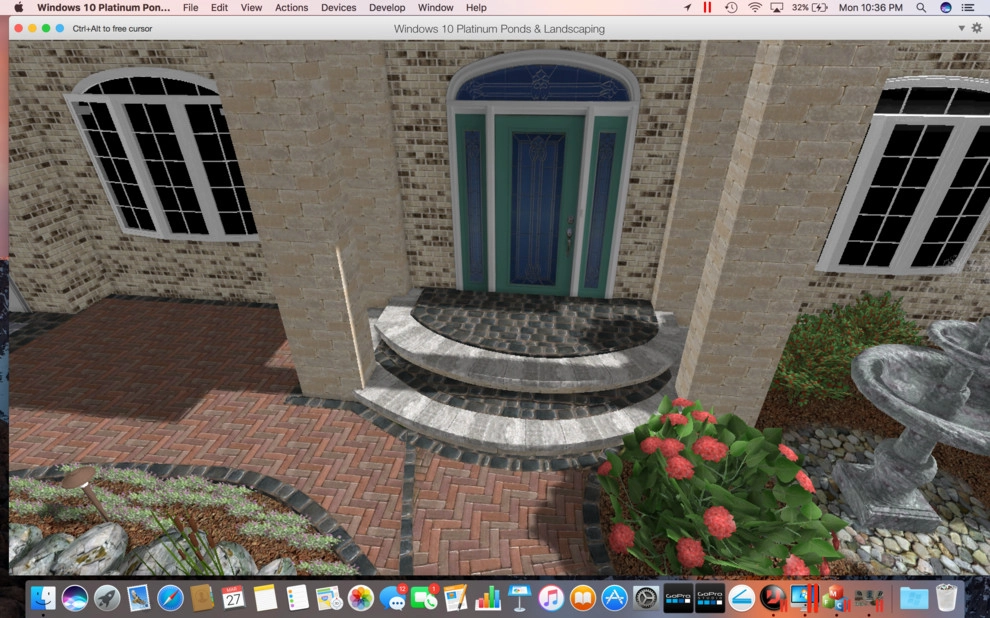
Task: Open Calendar showing 27 in dock
Action: coord(234,597)
